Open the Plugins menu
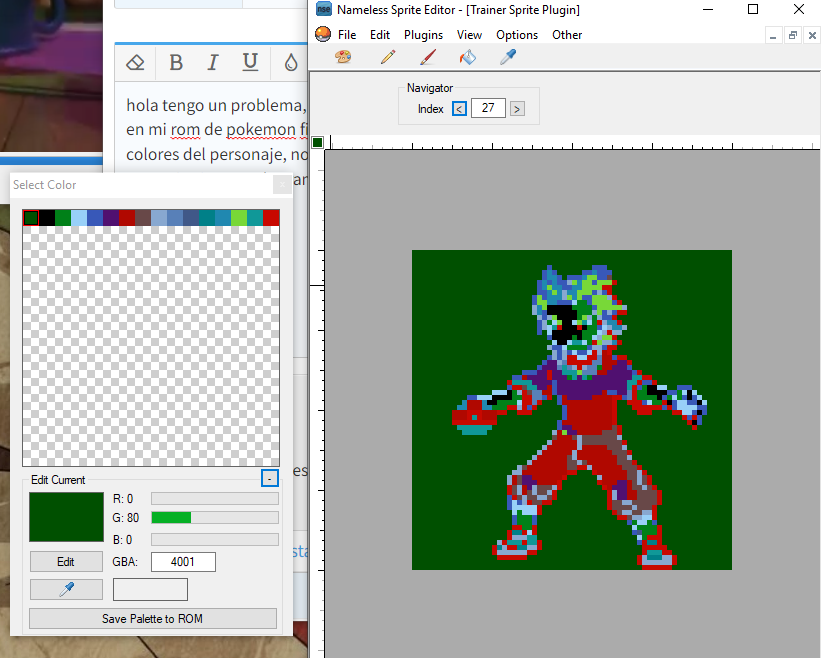The image size is (821, 658). pos(423,35)
